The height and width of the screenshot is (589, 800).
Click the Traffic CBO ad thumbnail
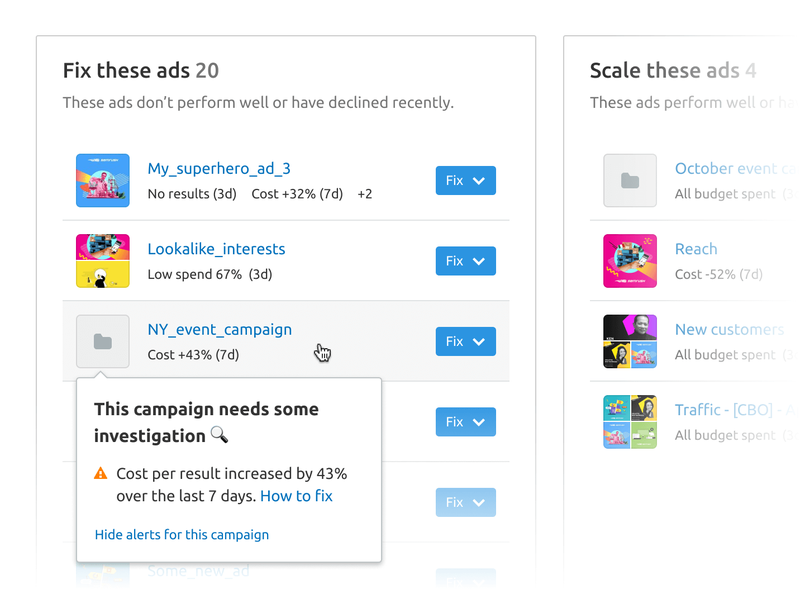(x=630, y=421)
